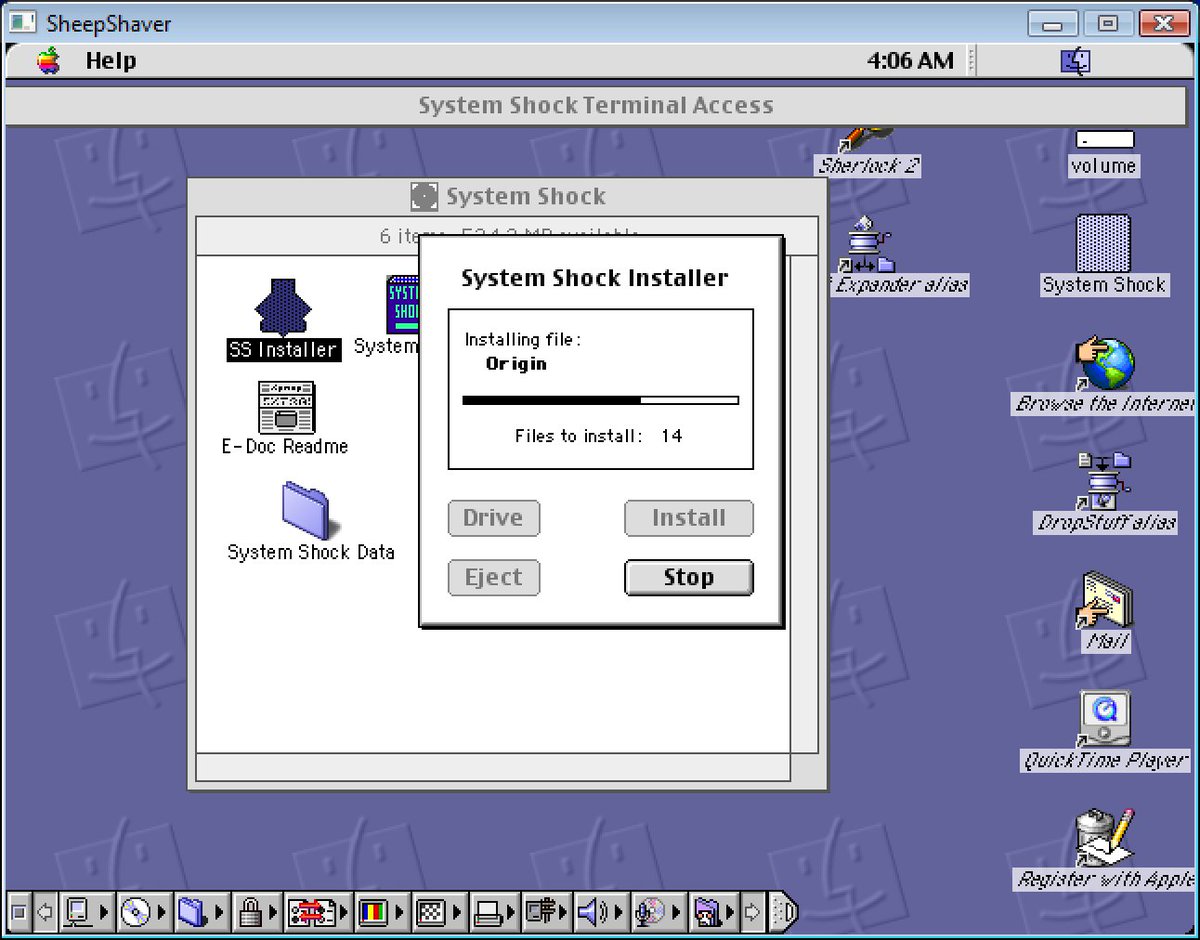Select the SS Installer icon
1200x940 pixels.
[x=283, y=306]
